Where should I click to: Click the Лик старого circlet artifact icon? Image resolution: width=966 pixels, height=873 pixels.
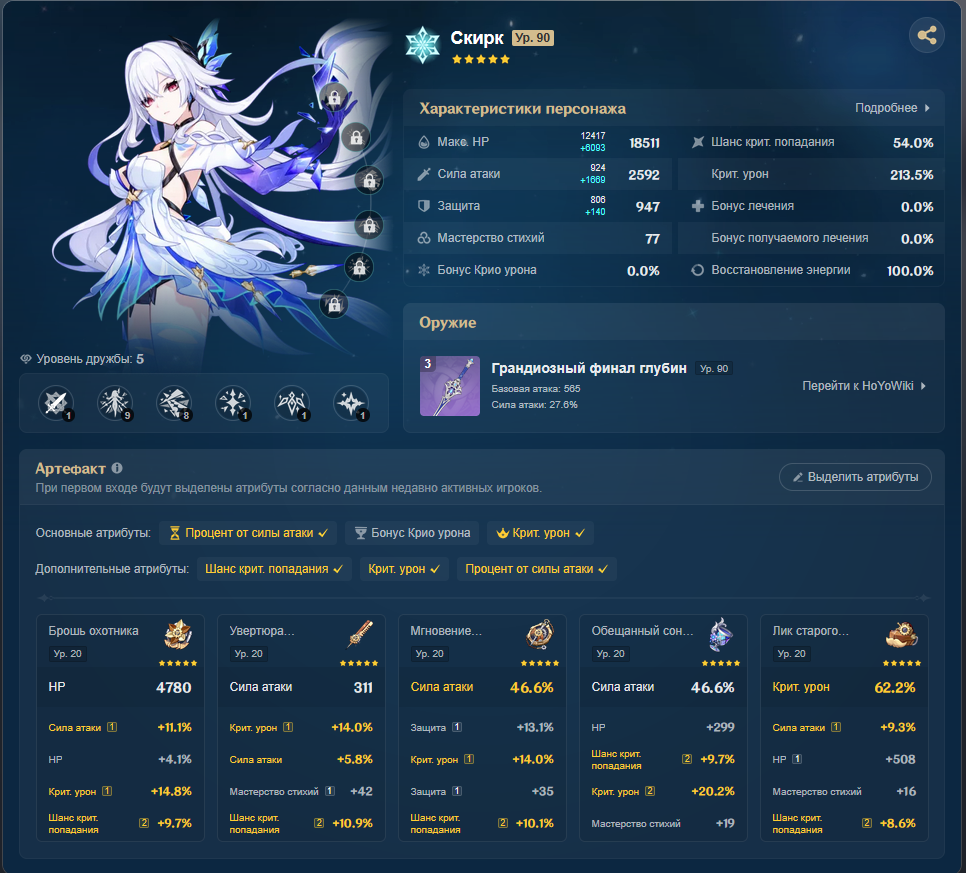tap(902, 635)
